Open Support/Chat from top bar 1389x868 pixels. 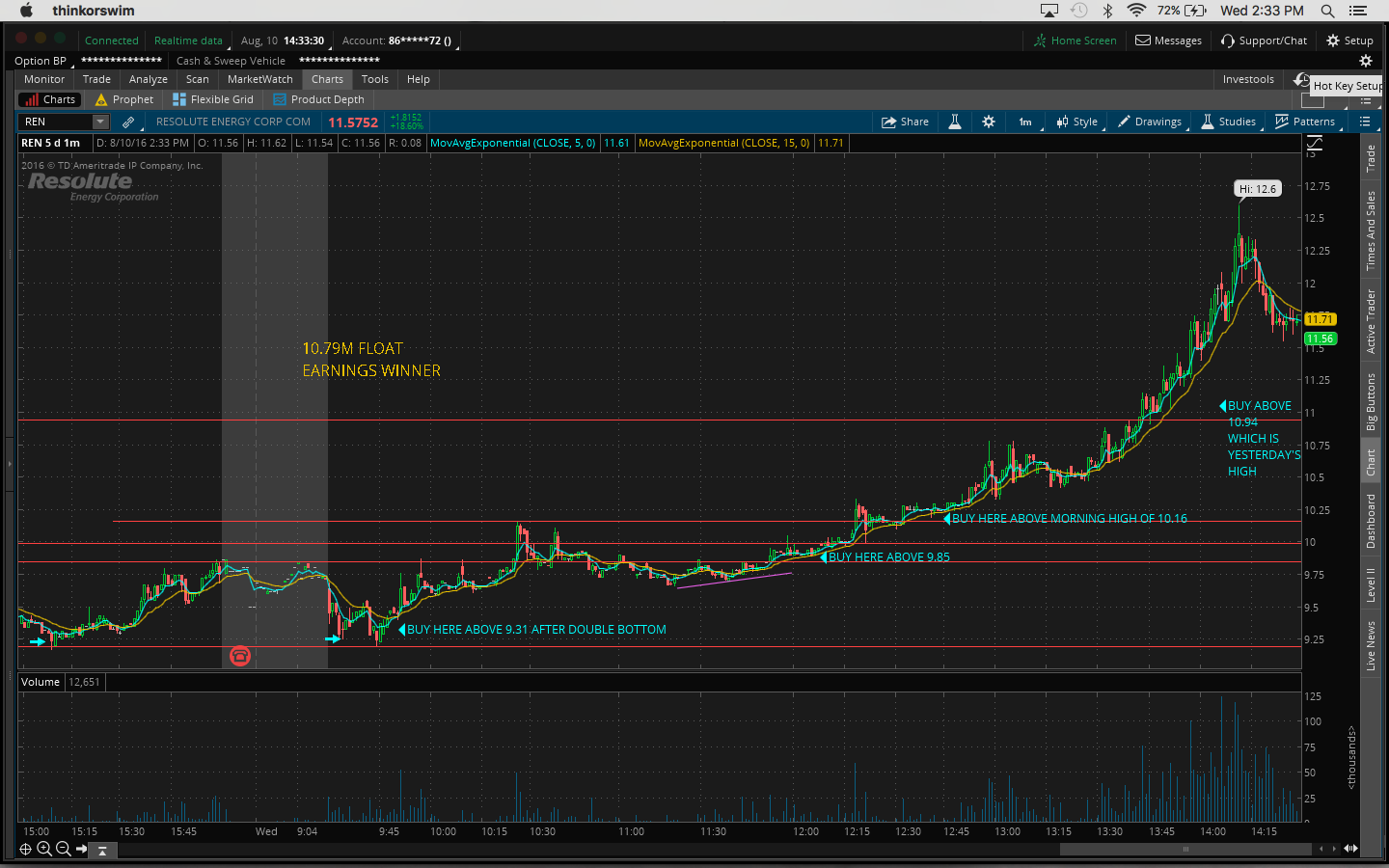point(1264,41)
